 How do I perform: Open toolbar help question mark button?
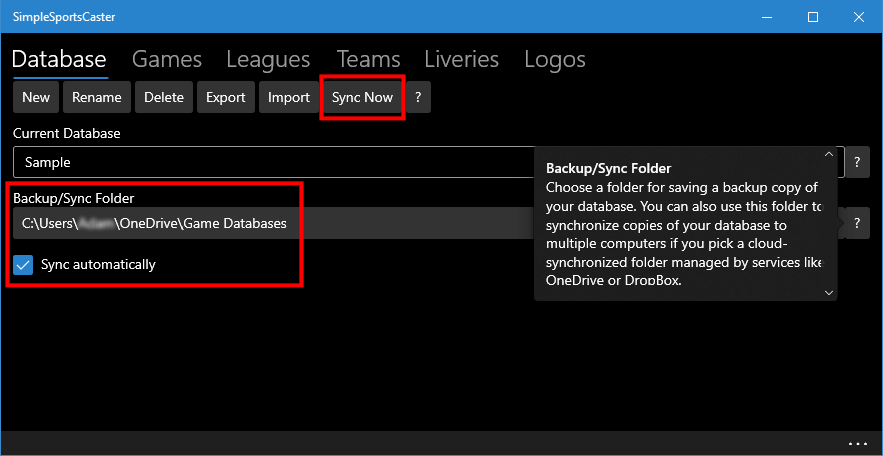pyautogui.click(x=418, y=97)
